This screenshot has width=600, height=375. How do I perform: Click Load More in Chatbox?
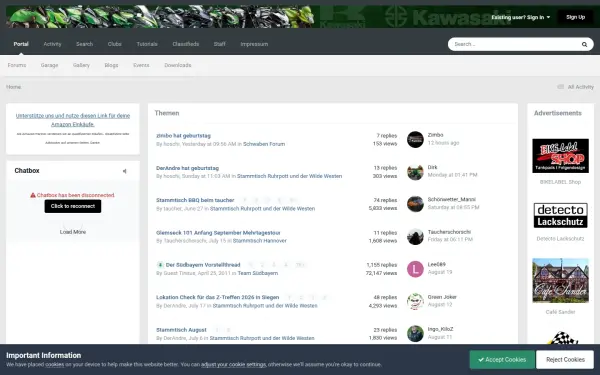pyautogui.click(x=73, y=232)
